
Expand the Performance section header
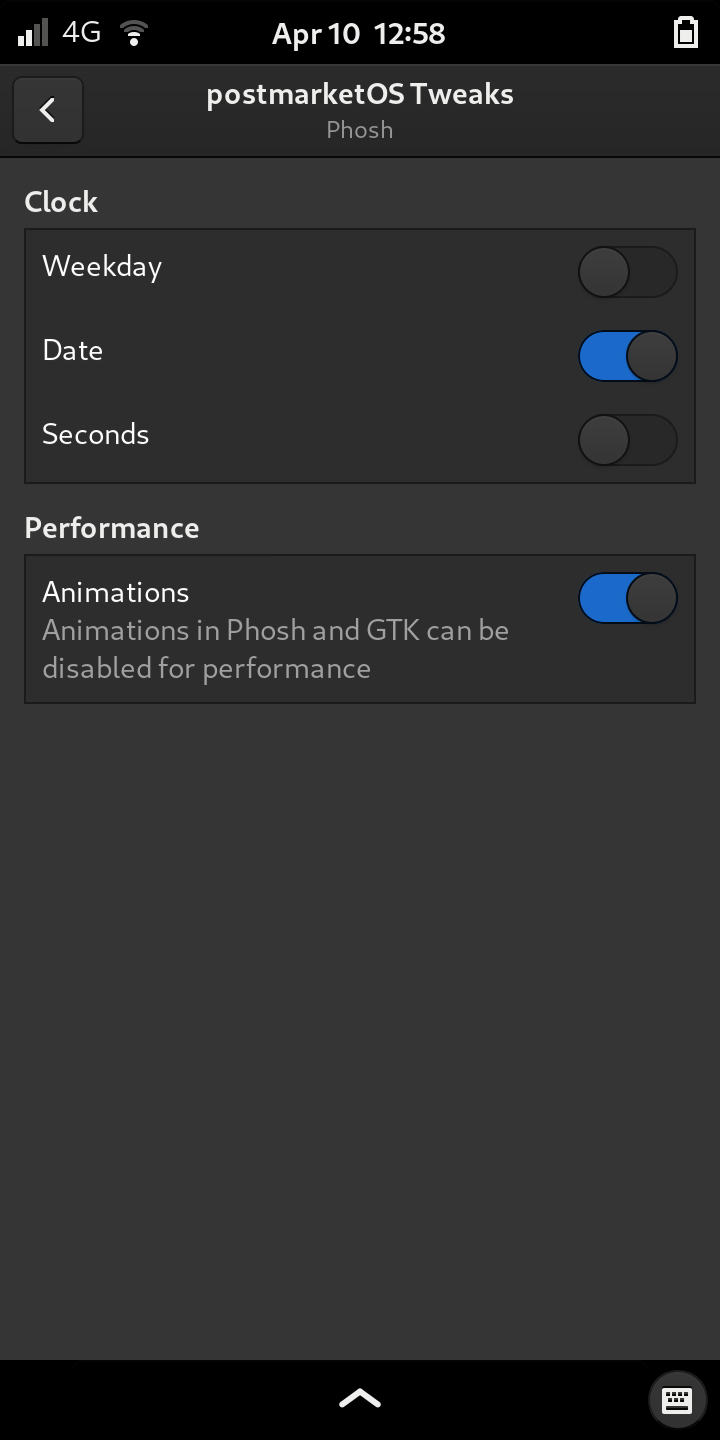pos(112,528)
